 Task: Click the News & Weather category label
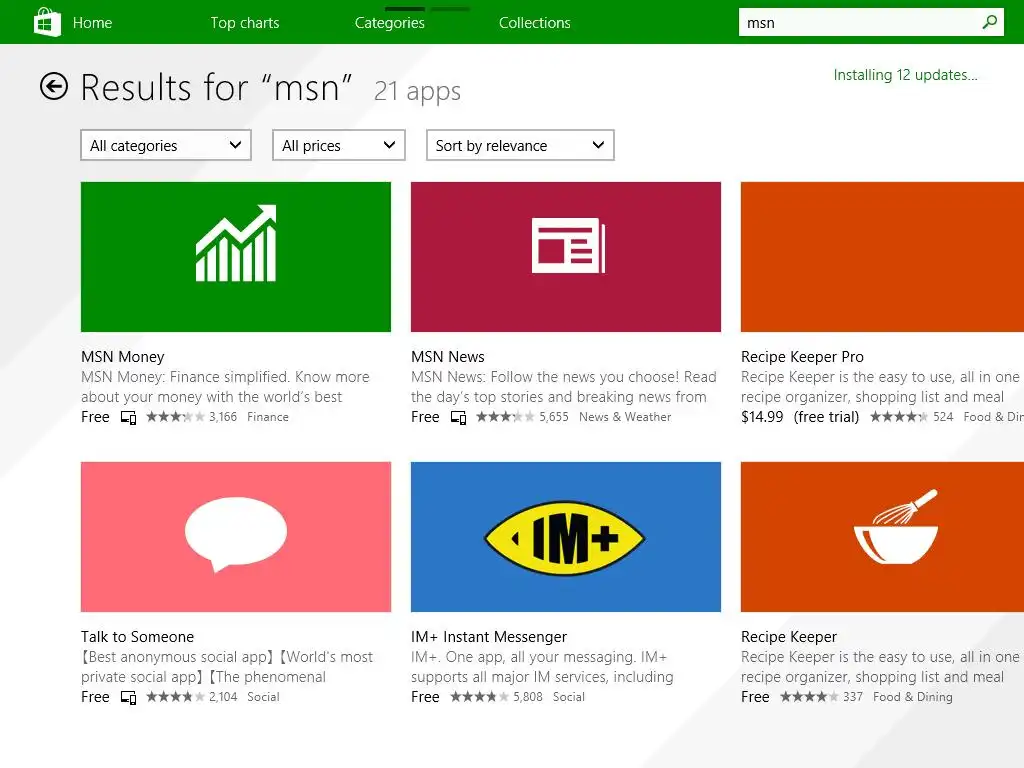(x=625, y=417)
